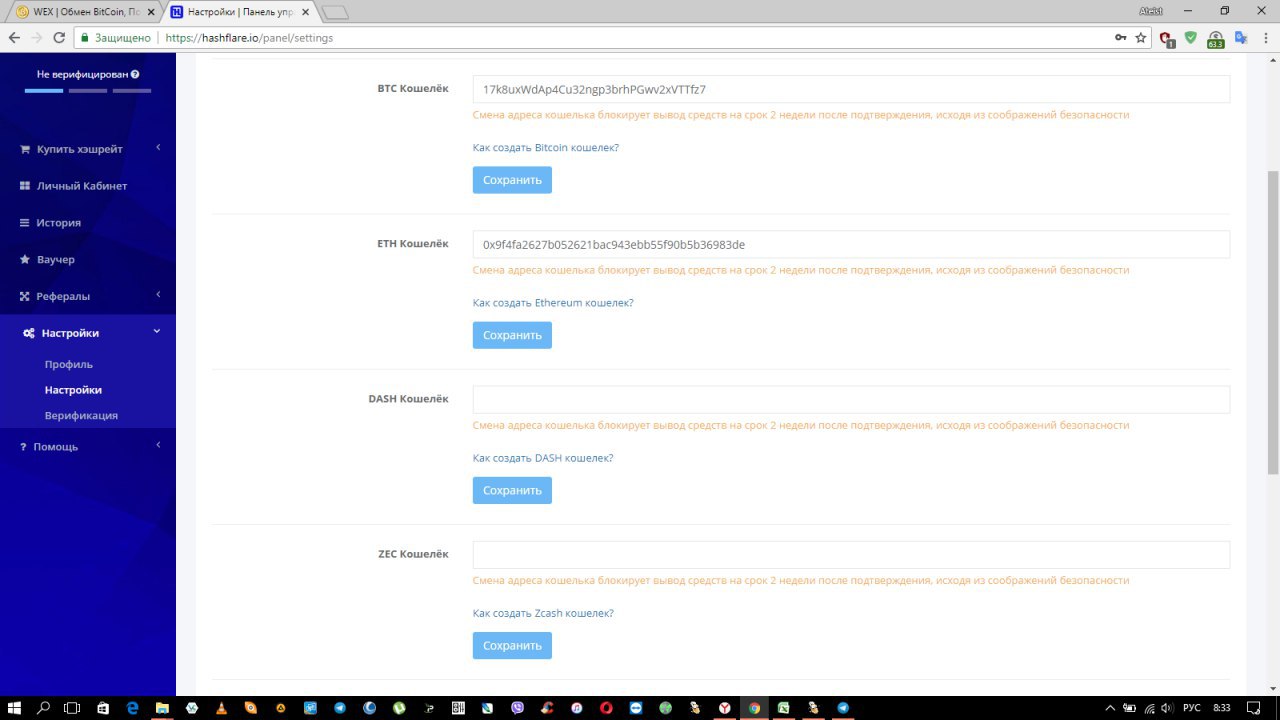Open the red shield extension icon

(1166, 38)
